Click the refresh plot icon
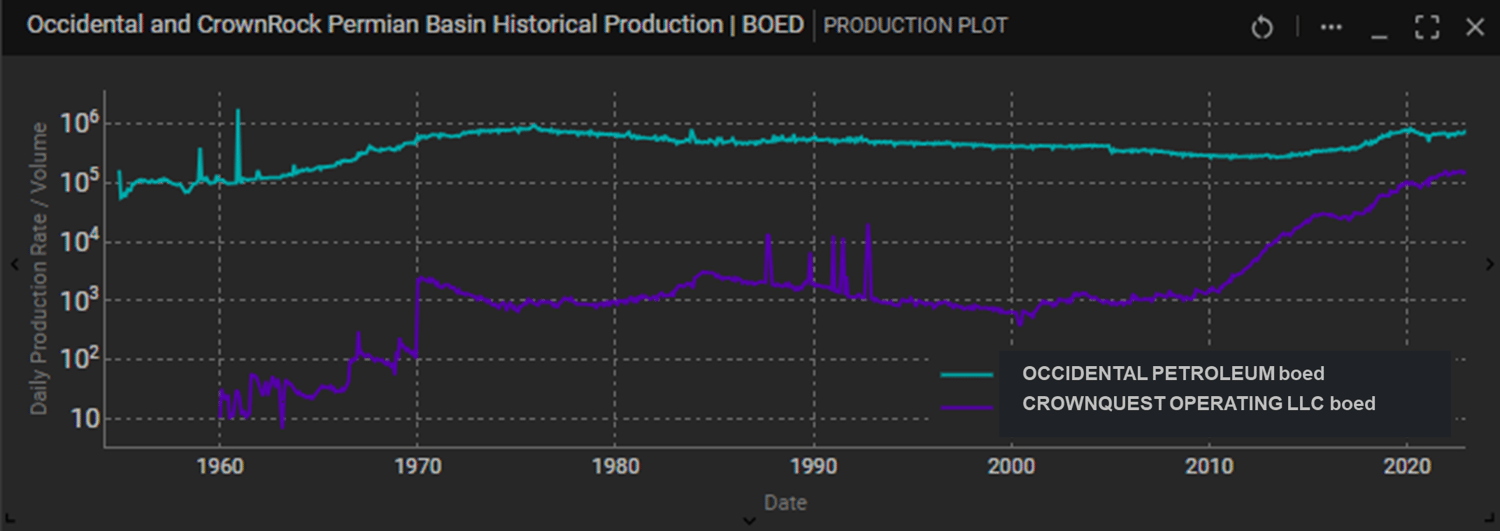Image resolution: width=1500 pixels, height=531 pixels. tap(1262, 28)
